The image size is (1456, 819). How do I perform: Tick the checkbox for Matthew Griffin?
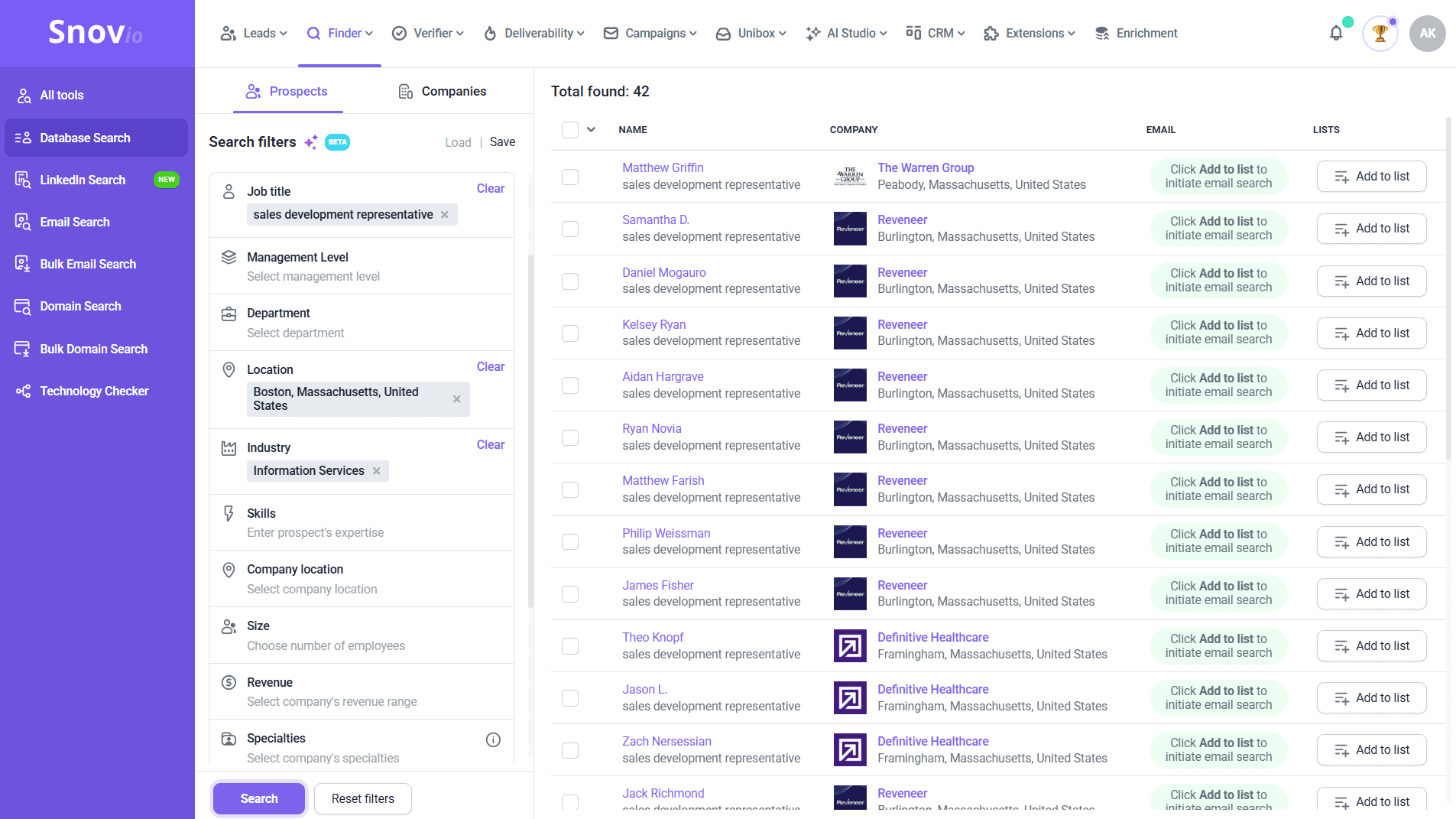(570, 177)
